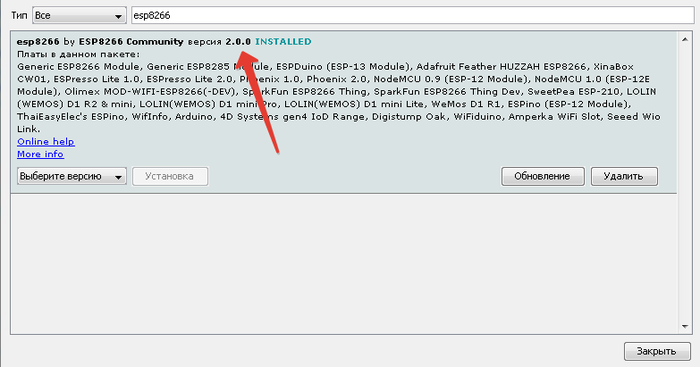Click the Обновление update button
Screen dimensions: 700x367
click(x=542, y=176)
